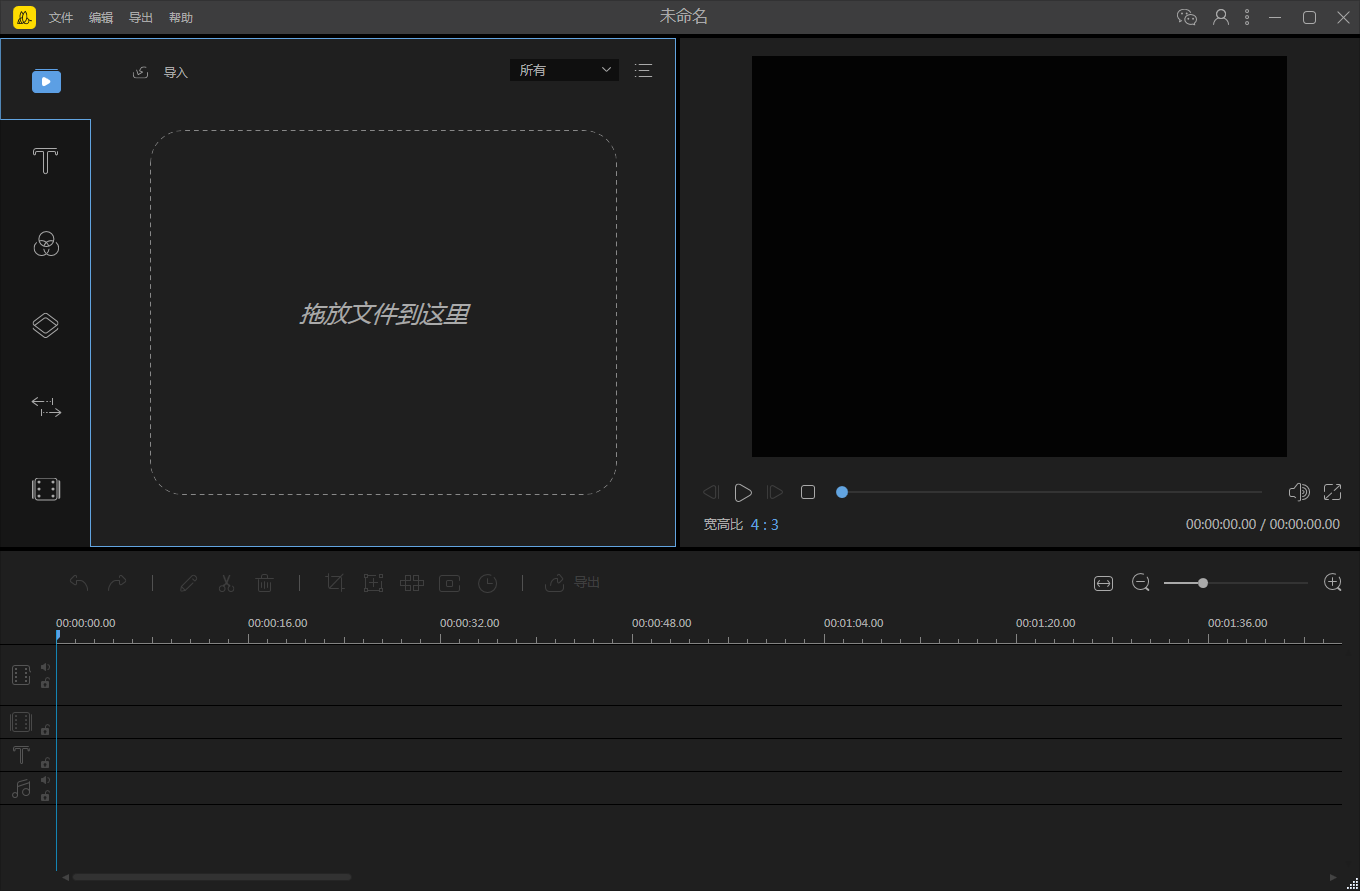Lock the audio music track

coord(45,796)
